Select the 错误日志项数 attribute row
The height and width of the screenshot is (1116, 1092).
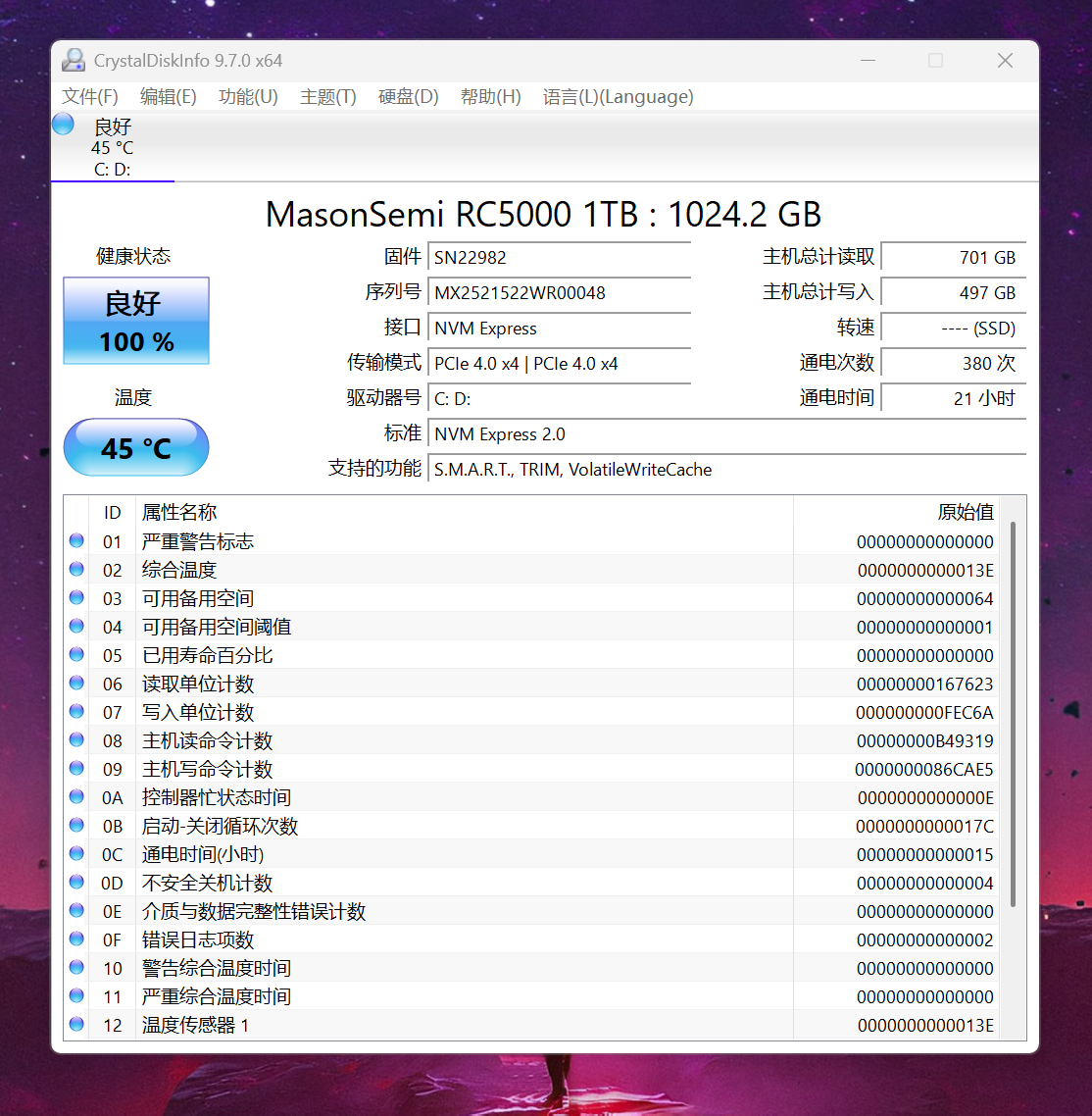coord(531,939)
